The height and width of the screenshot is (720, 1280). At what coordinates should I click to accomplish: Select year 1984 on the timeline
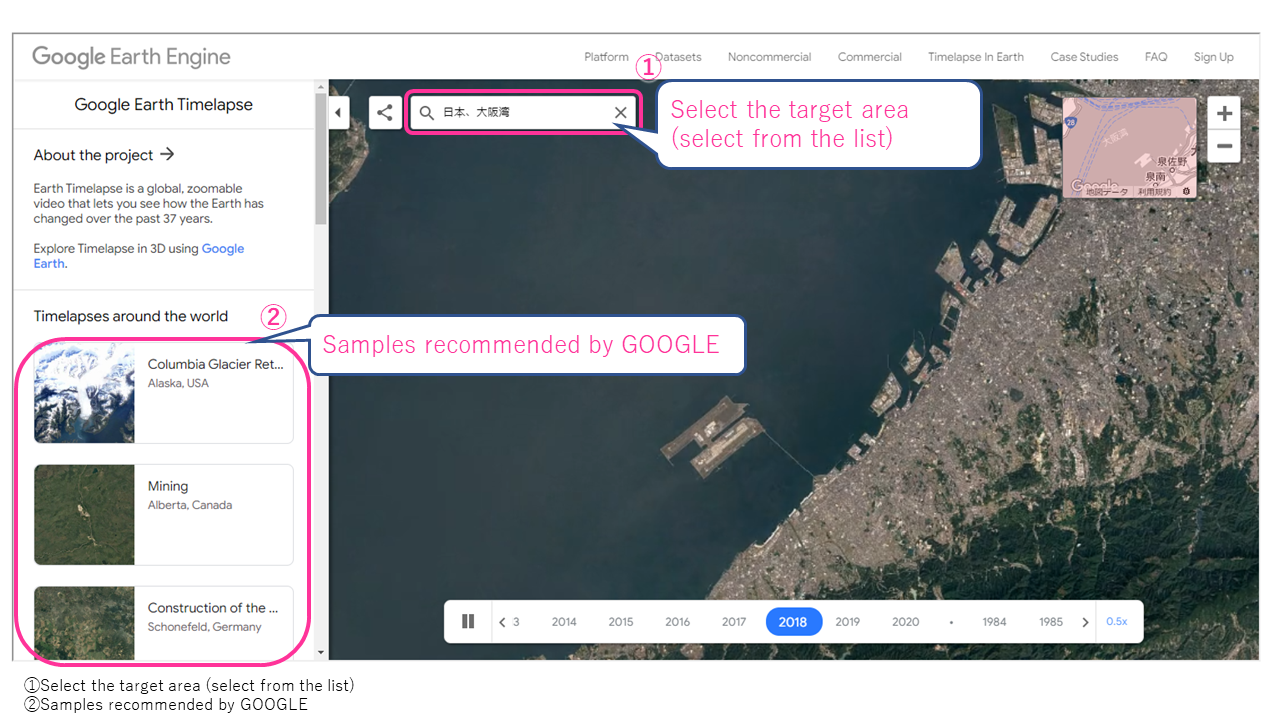994,622
